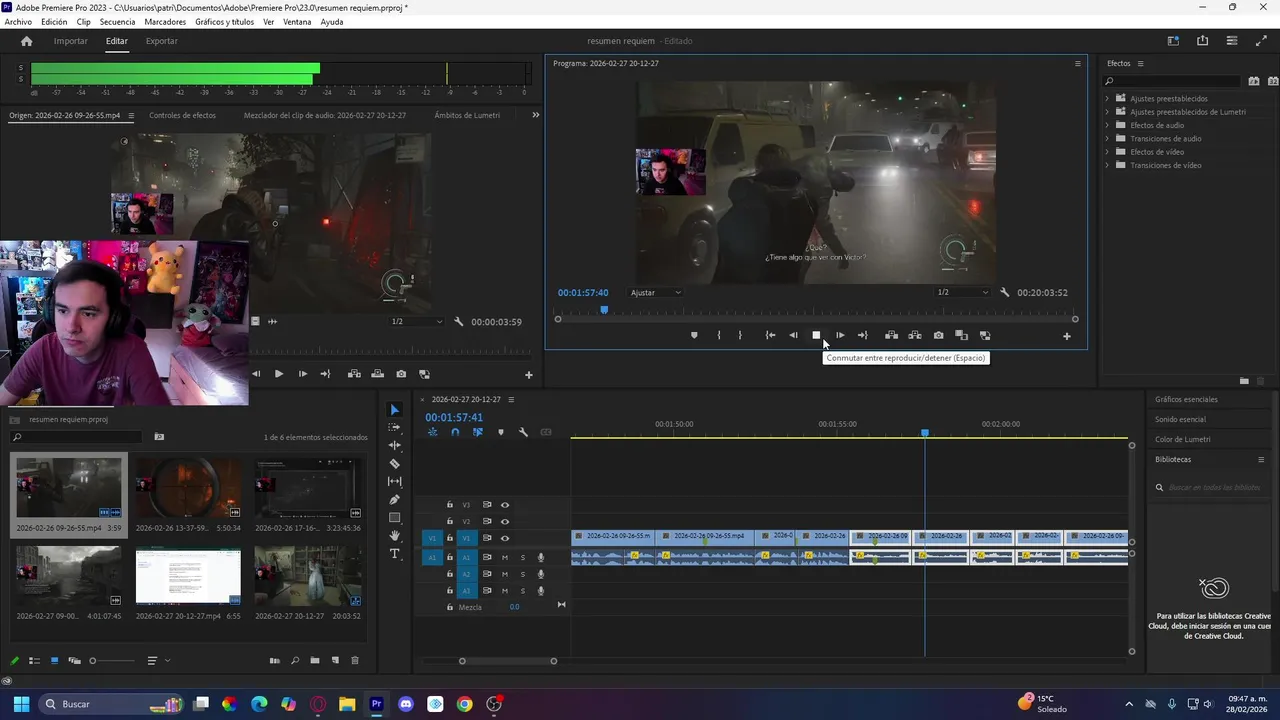This screenshot has height=720, width=1280.
Task: Click Go to In in Program monitor
Action: coord(770,335)
